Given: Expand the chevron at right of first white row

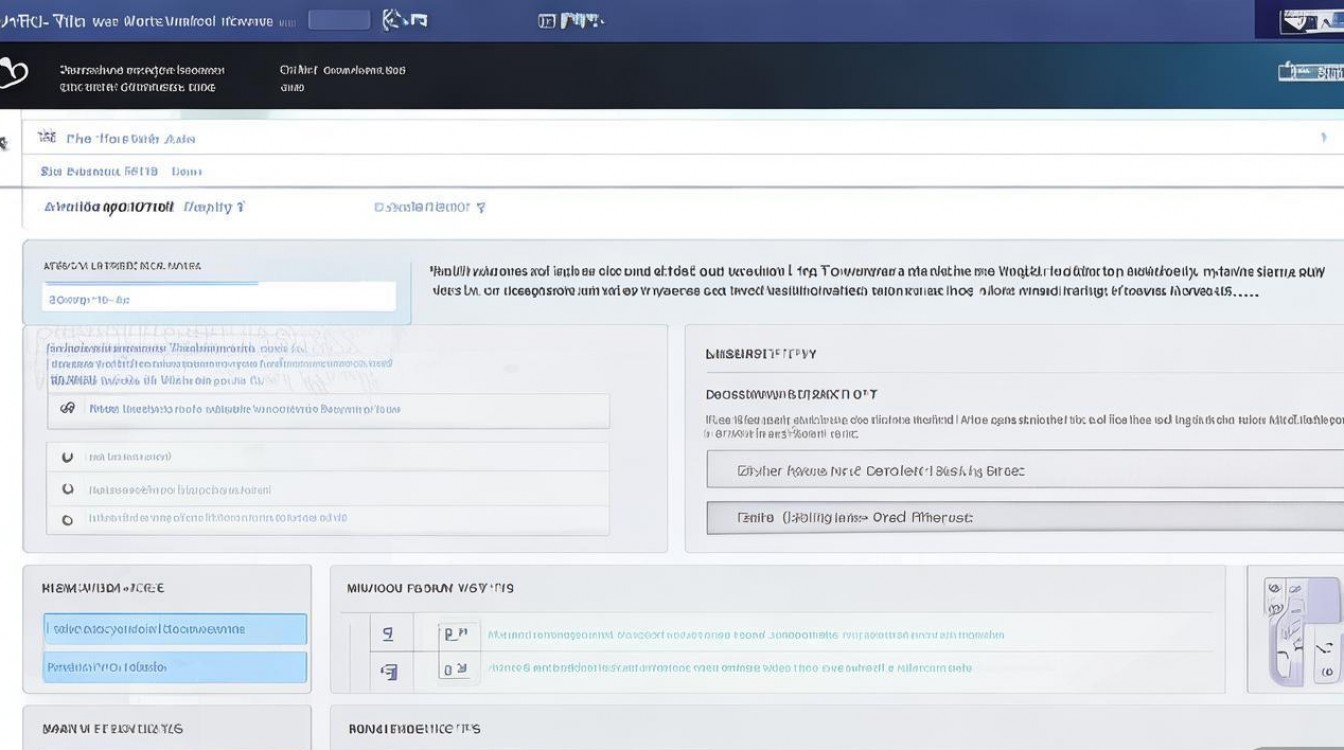Looking at the screenshot, I should [x=1323, y=138].
